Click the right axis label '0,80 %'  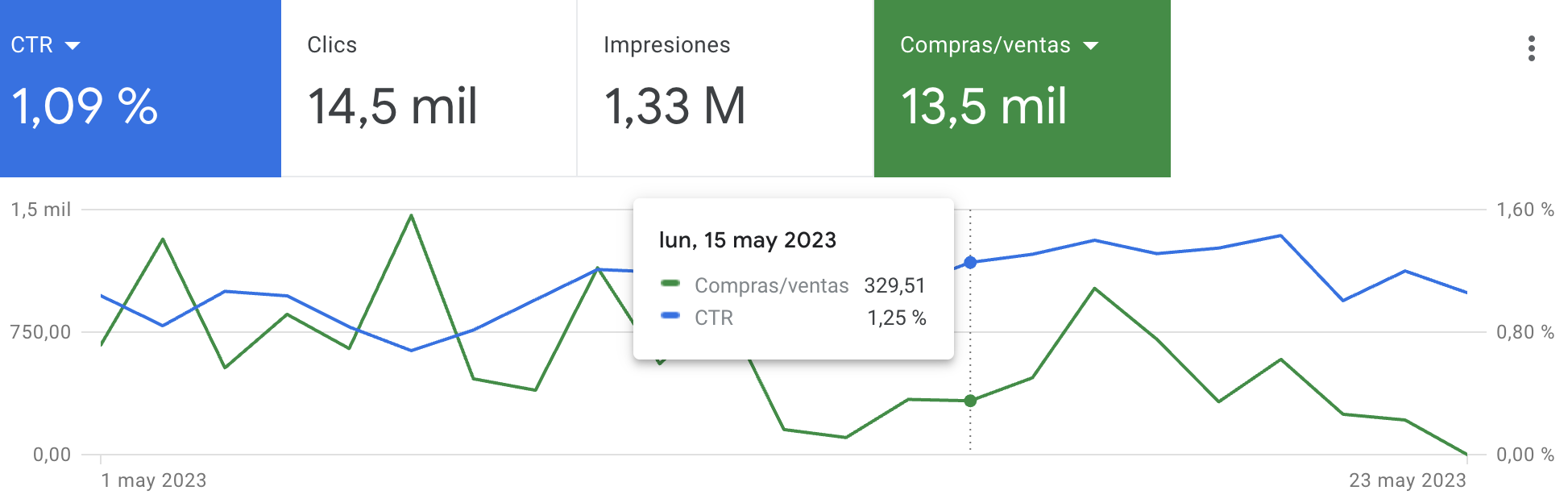(x=1525, y=332)
